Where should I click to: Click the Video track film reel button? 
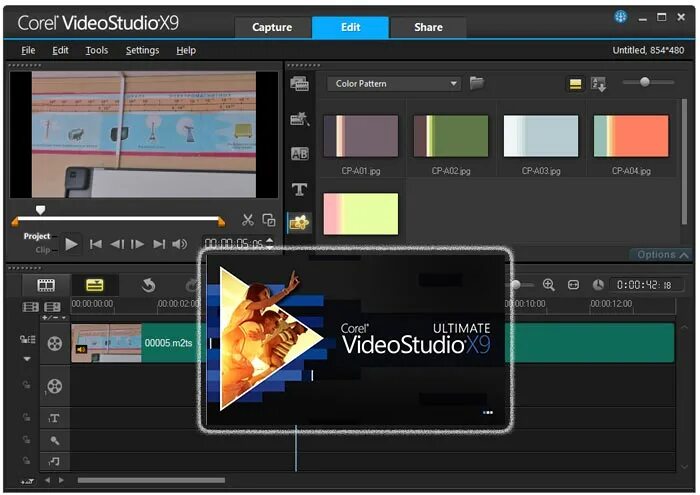coord(55,344)
